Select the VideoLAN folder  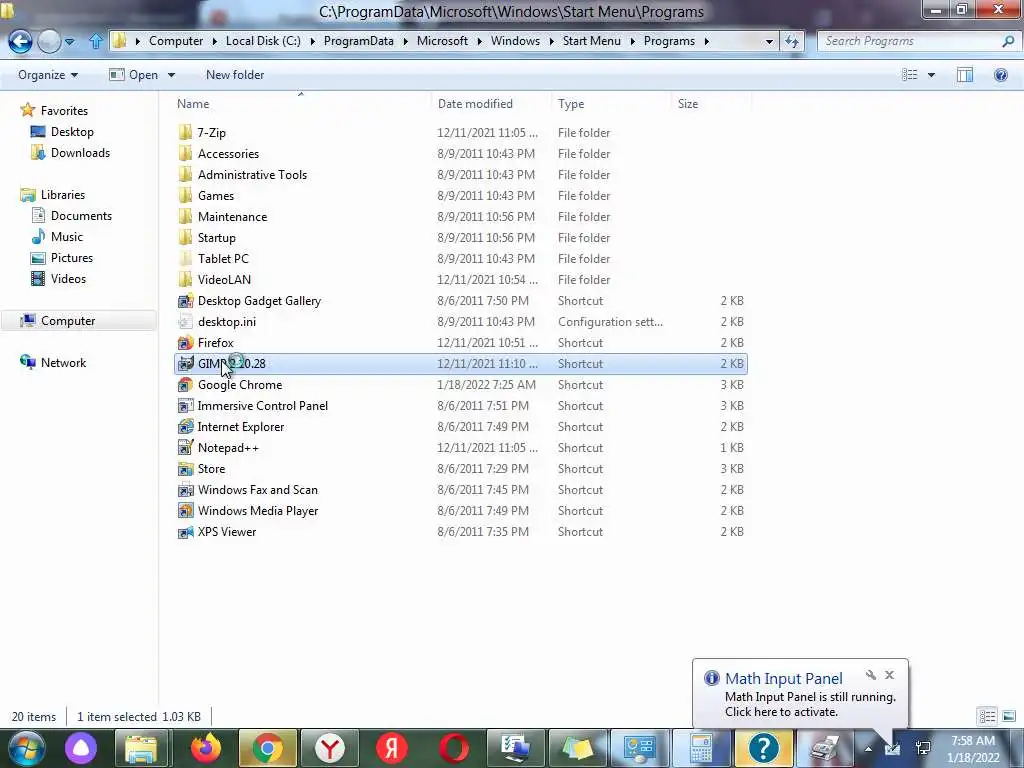click(x=224, y=280)
